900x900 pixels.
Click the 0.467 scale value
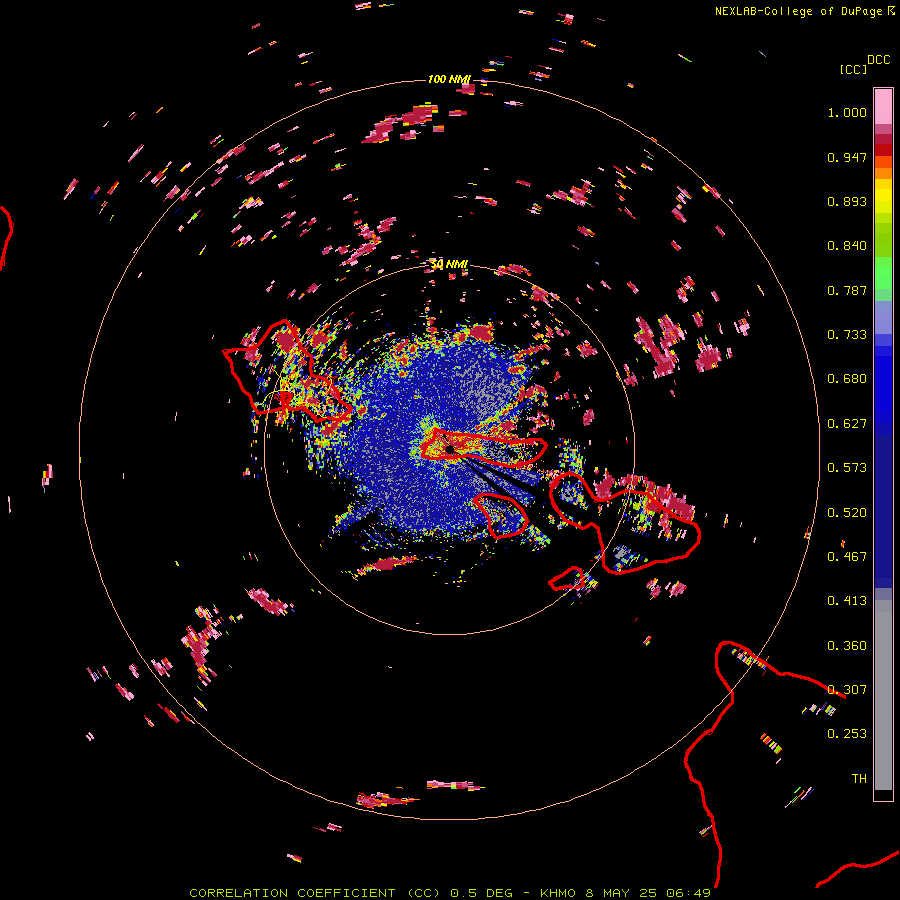tap(847, 557)
